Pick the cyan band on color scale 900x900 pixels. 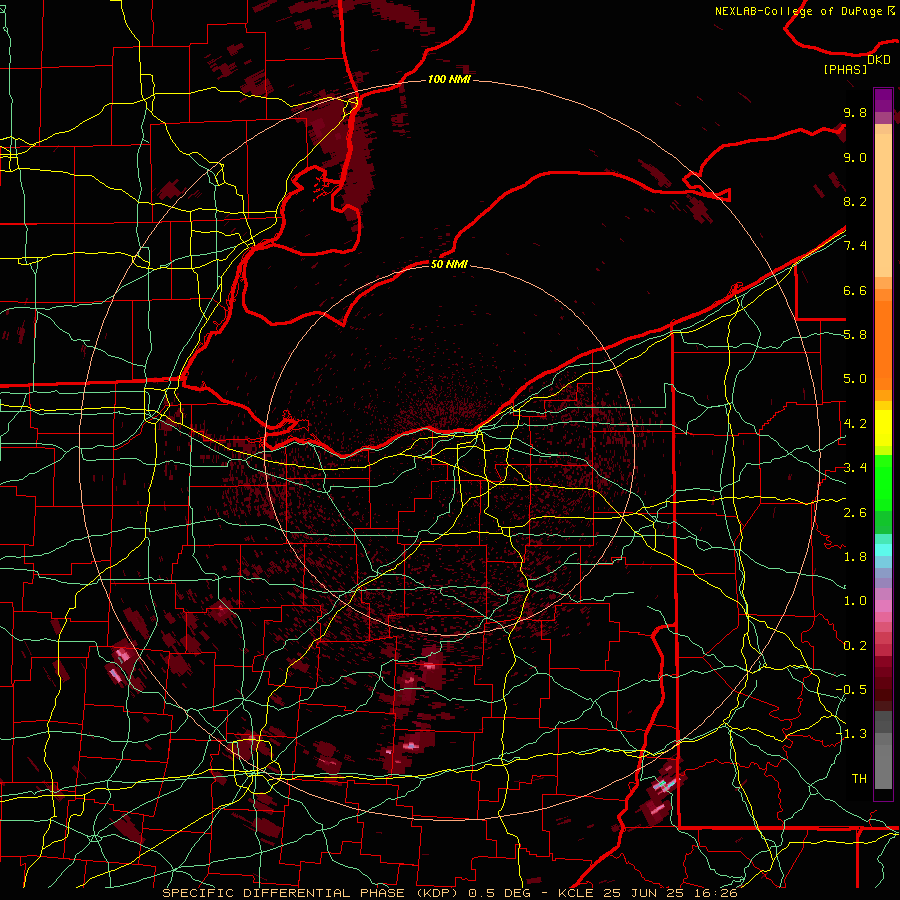coord(883,549)
